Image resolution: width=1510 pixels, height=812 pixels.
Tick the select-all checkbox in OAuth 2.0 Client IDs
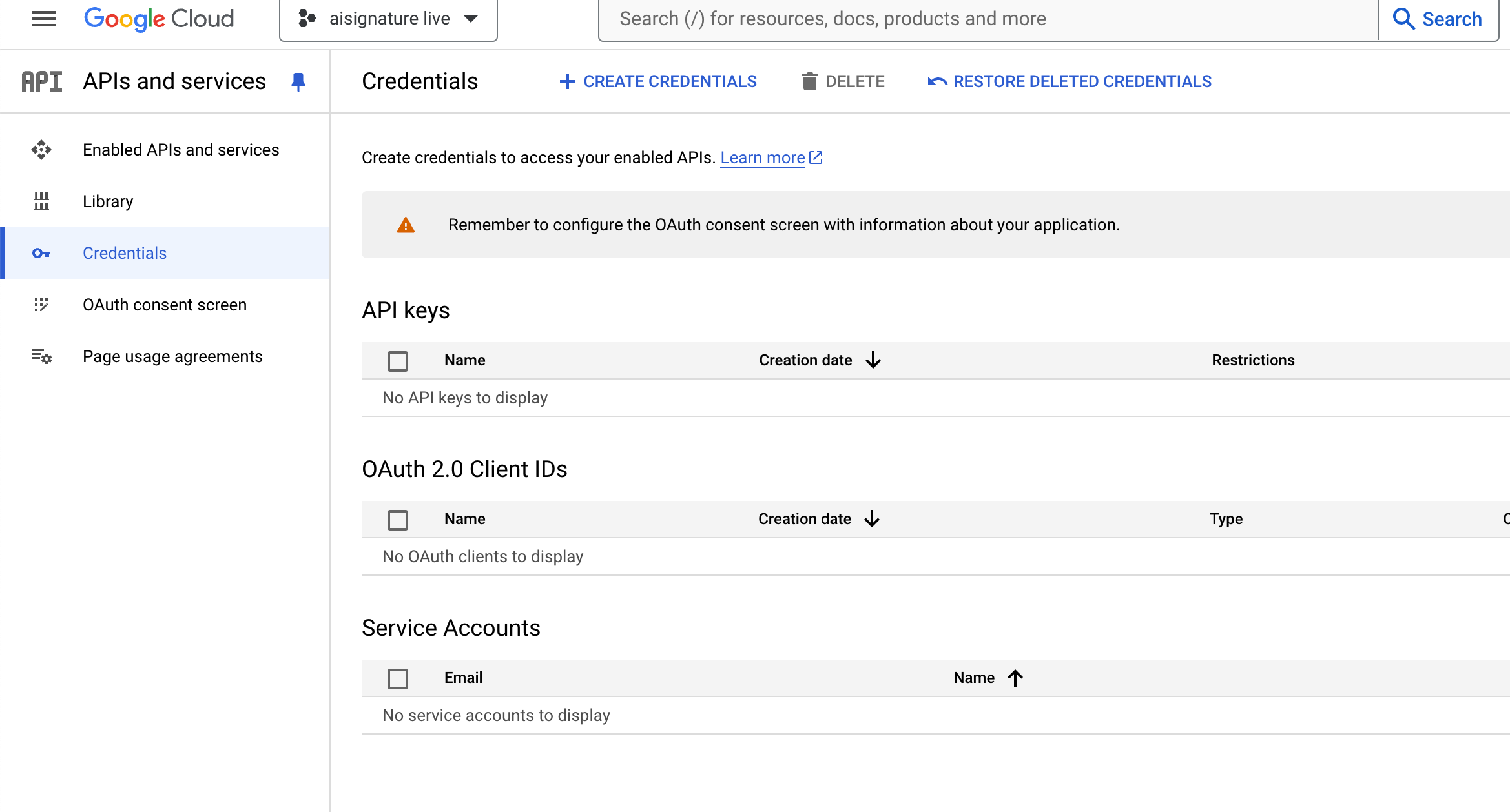(398, 520)
